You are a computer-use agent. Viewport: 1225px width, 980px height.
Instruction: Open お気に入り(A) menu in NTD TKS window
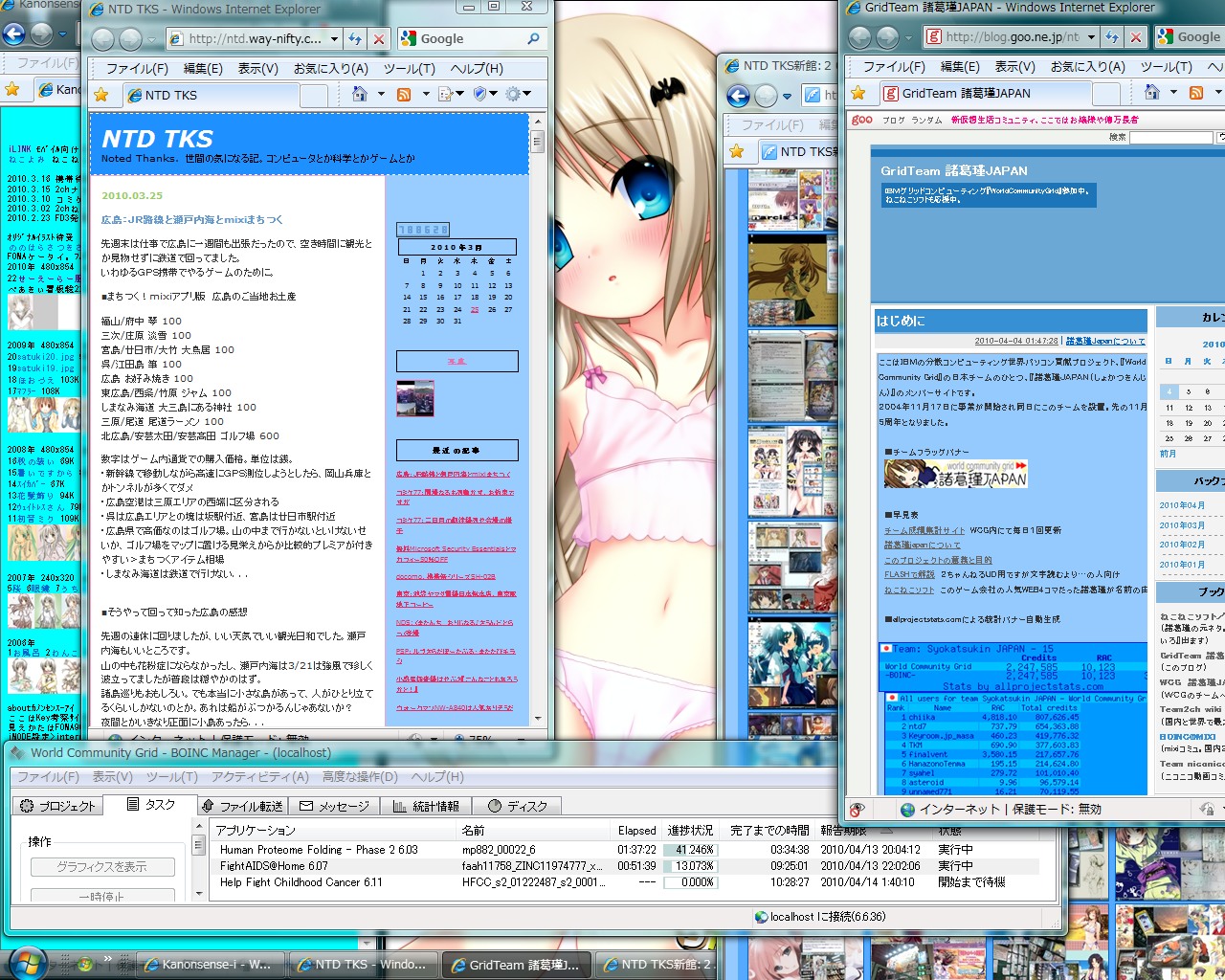tap(331, 69)
